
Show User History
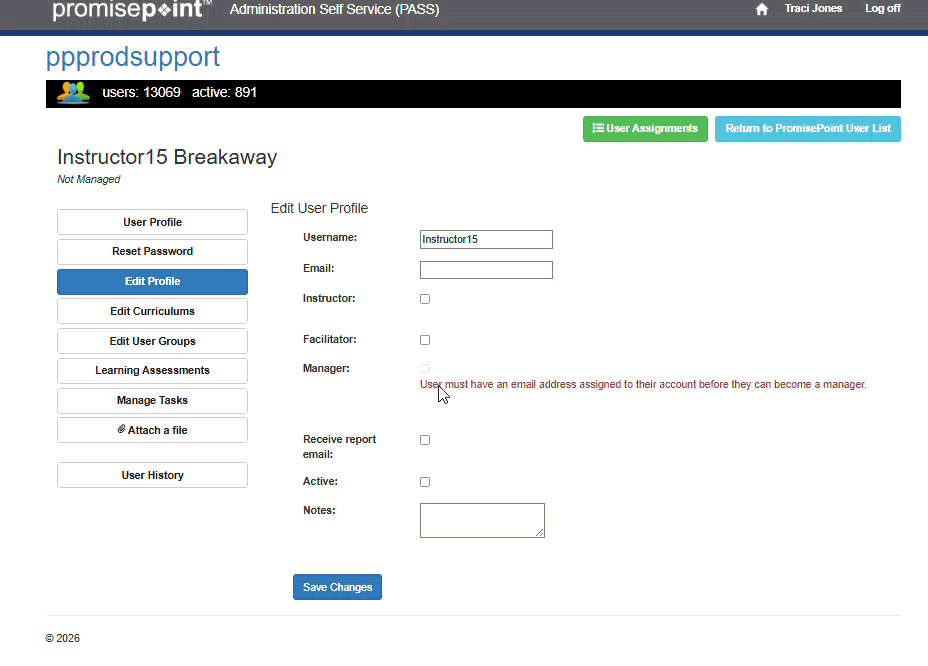152,475
